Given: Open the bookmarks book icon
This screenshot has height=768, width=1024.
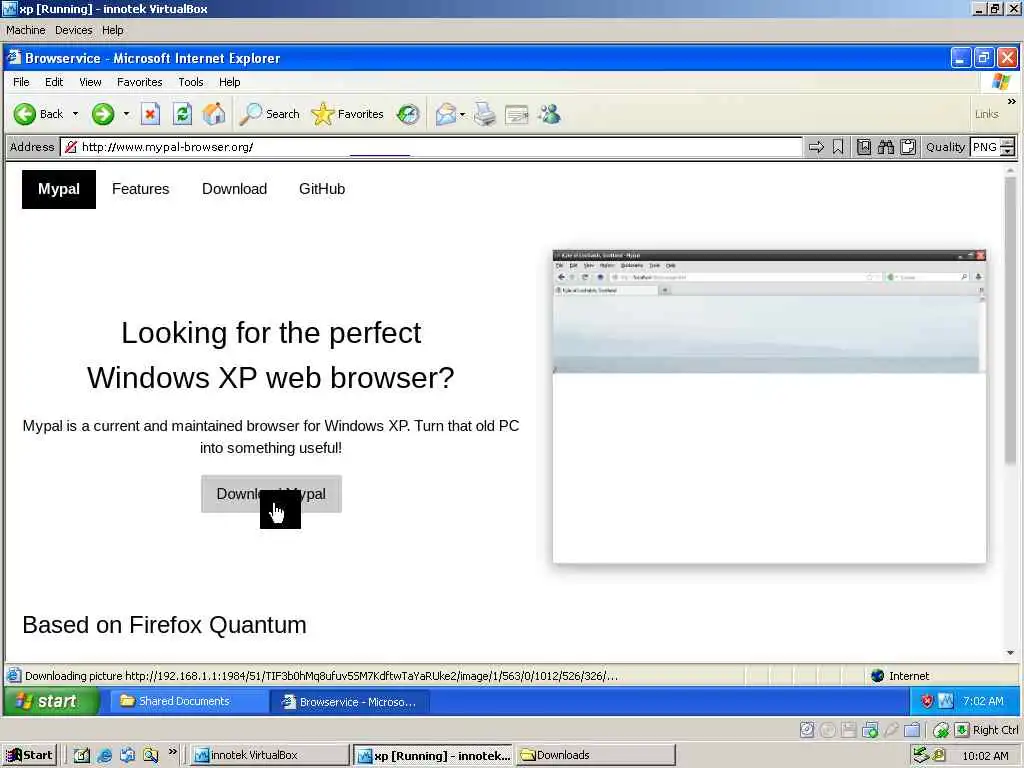Looking at the screenshot, I should [863, 147].
